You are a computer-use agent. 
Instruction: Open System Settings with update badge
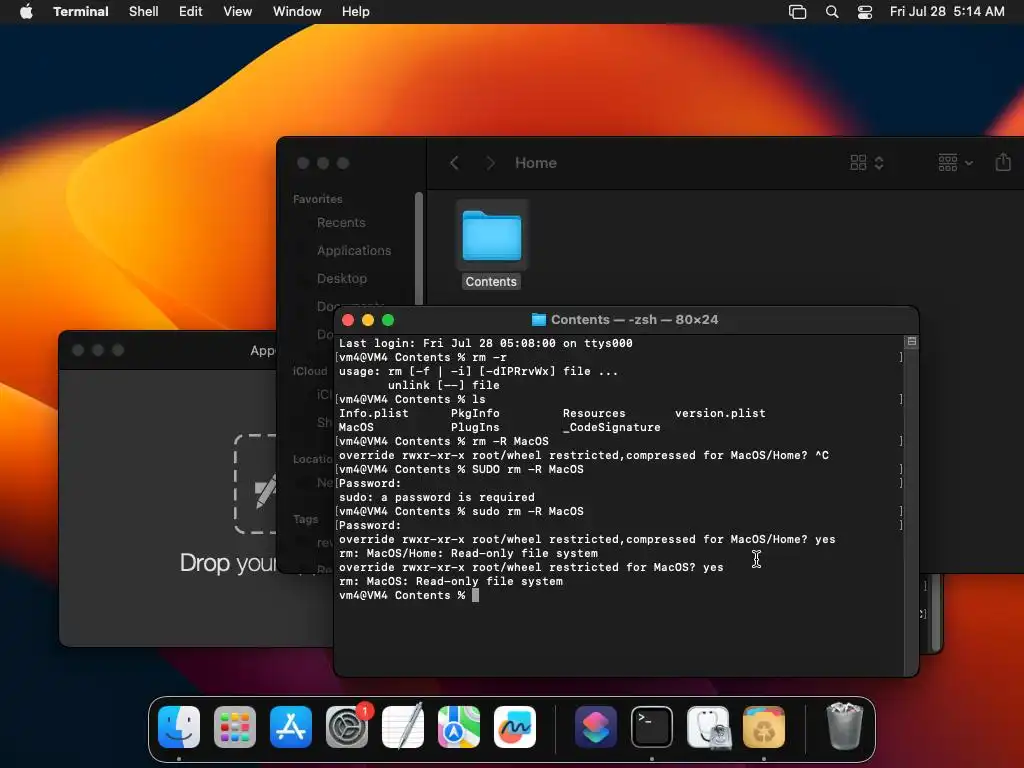pos(347,727)
